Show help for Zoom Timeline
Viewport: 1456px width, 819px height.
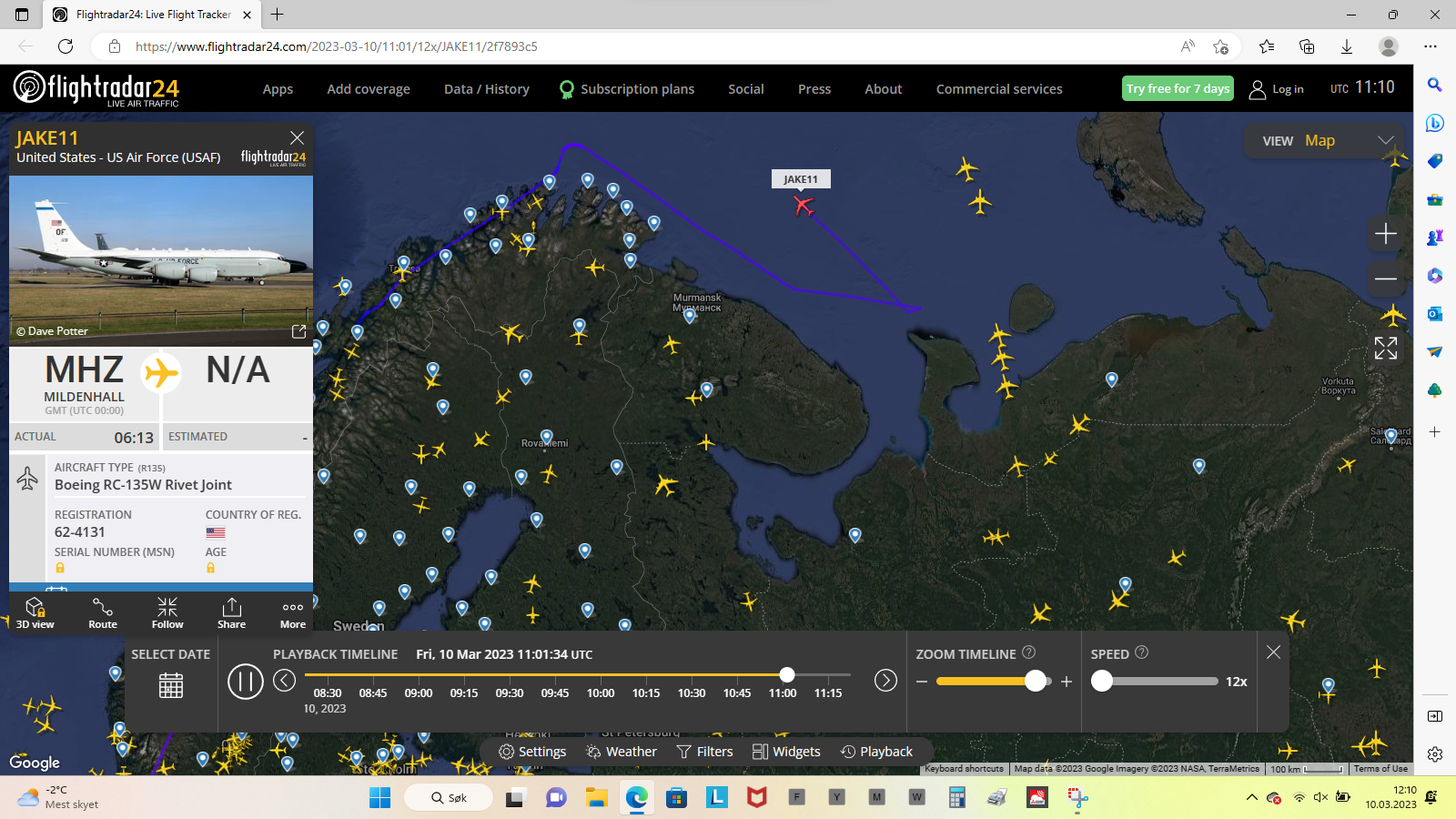1029,652
